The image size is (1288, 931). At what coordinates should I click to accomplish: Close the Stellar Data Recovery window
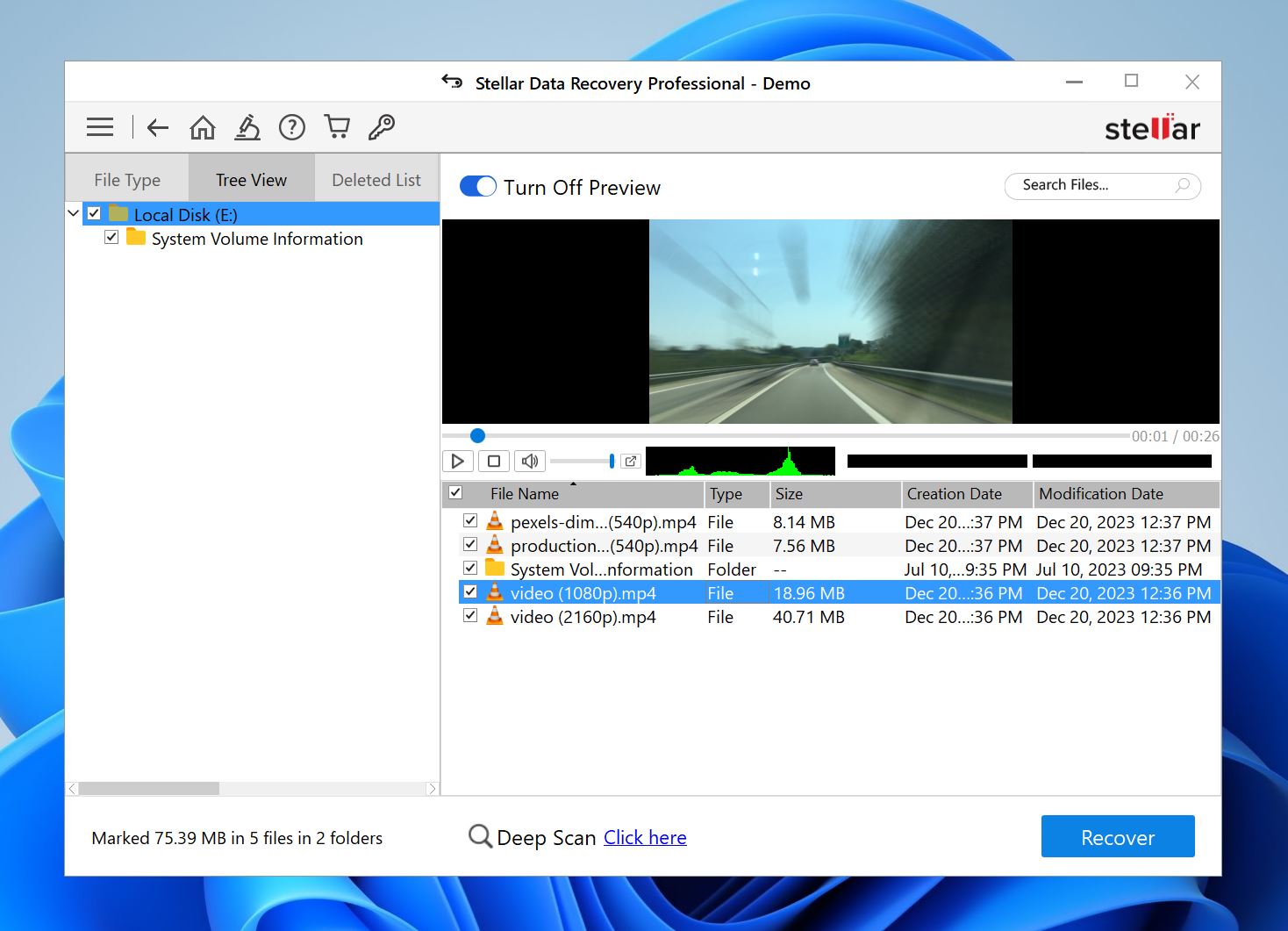pos(1191,82)
